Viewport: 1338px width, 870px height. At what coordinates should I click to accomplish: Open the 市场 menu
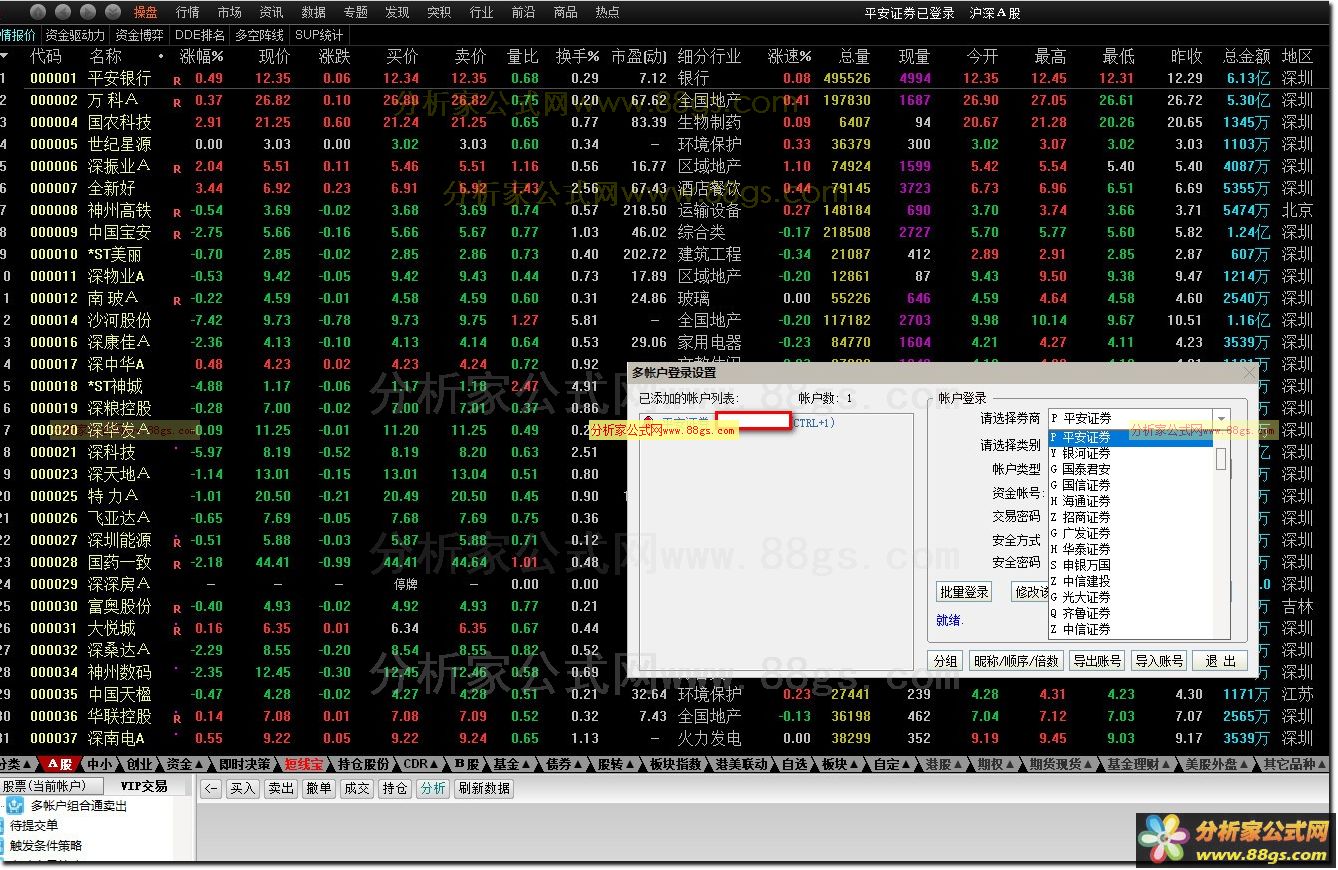pos(229,12)
